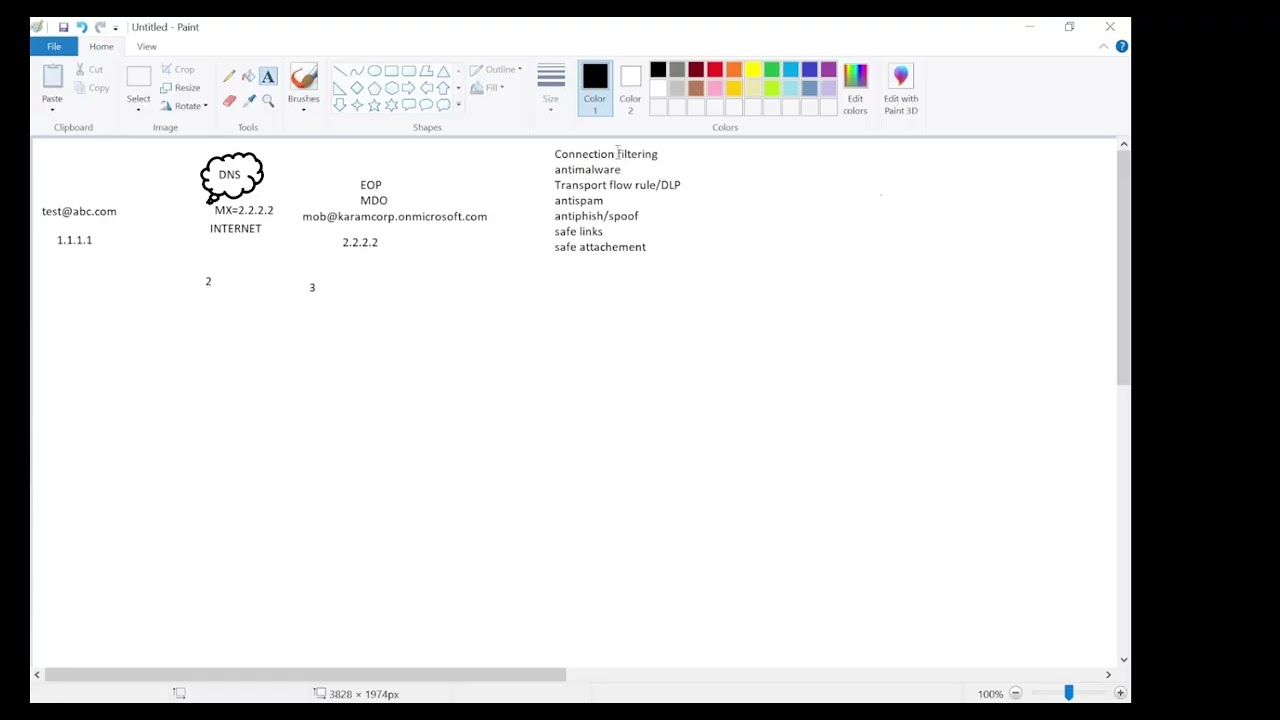Choose the Curve shape
This screenshot has height=720, width=1280.
(x=357, y=71)
